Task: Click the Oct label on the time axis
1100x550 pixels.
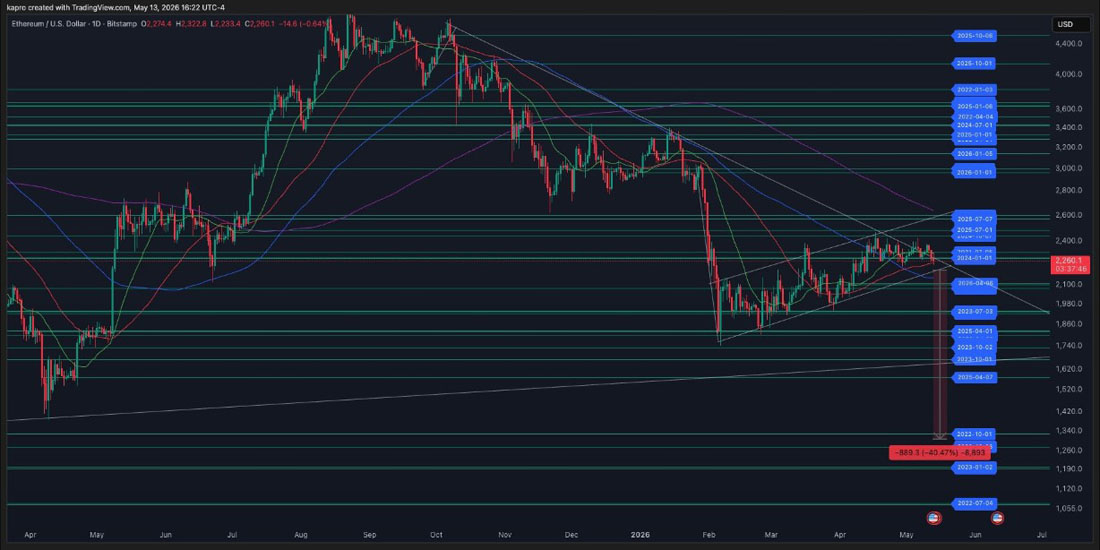Action: coord(436,535)
